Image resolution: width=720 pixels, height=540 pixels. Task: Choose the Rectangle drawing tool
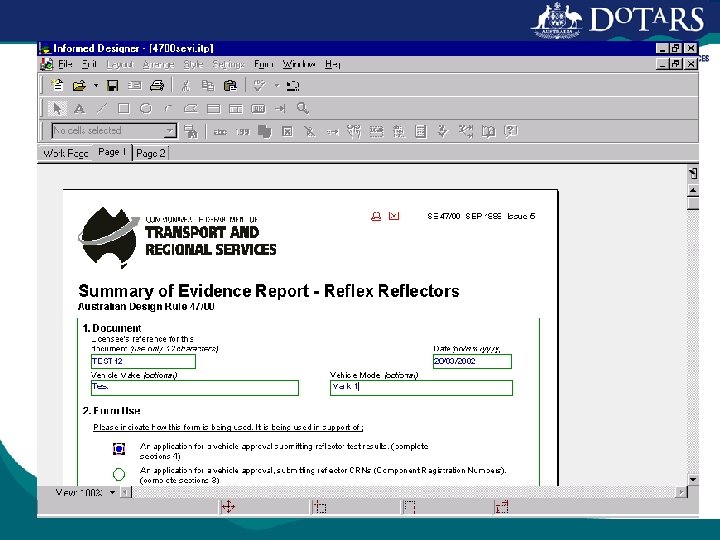coord(124,108)
